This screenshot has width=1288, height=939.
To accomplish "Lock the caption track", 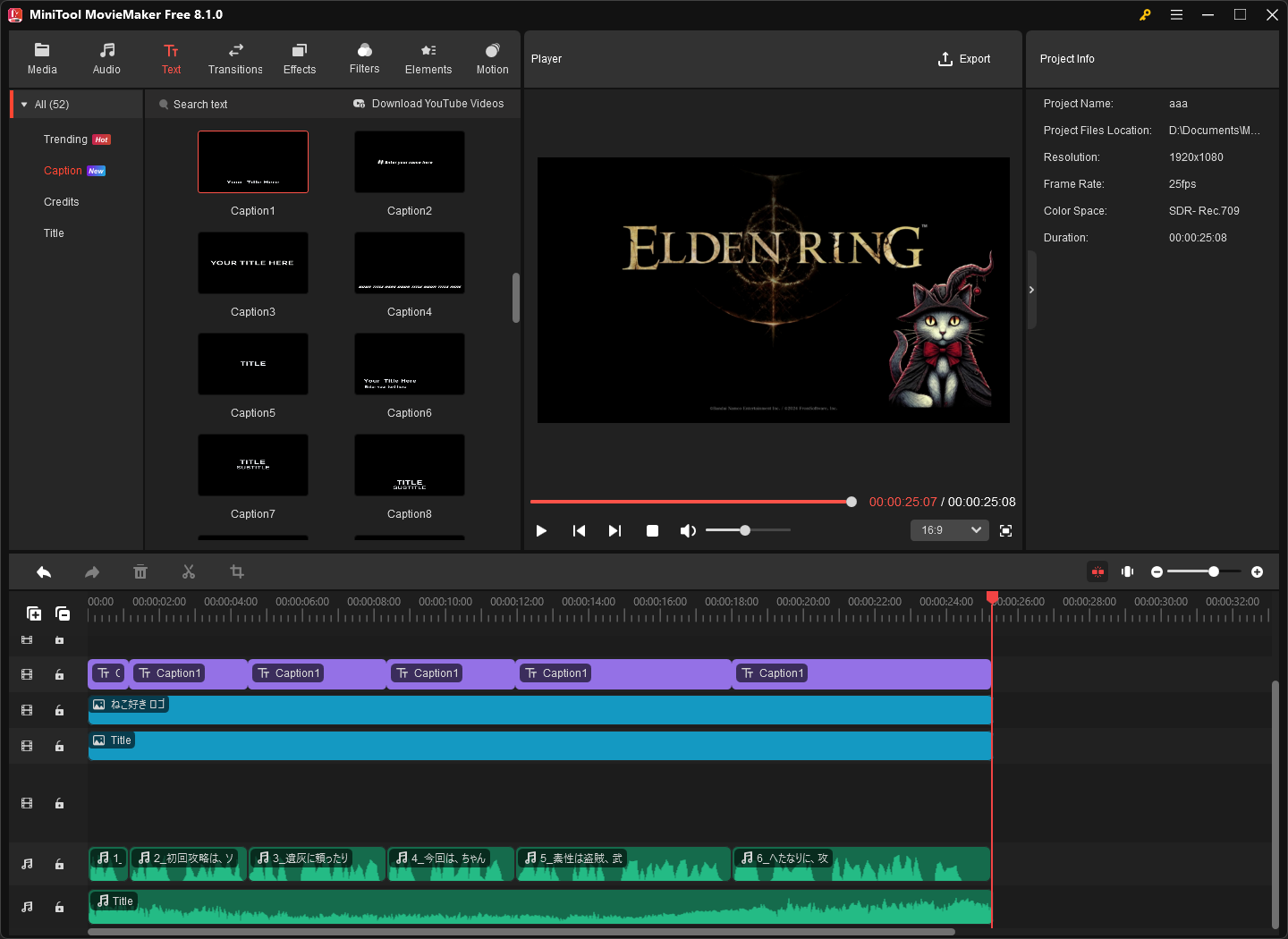I will pos(59,675).
